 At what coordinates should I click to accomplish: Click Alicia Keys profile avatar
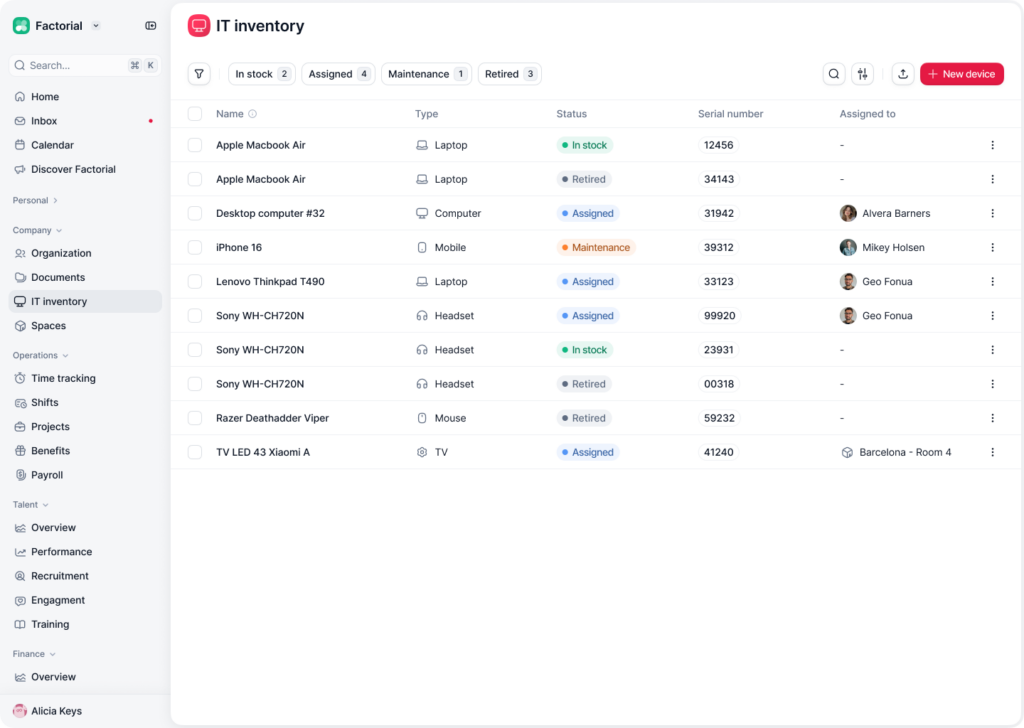tap(20, 711)
